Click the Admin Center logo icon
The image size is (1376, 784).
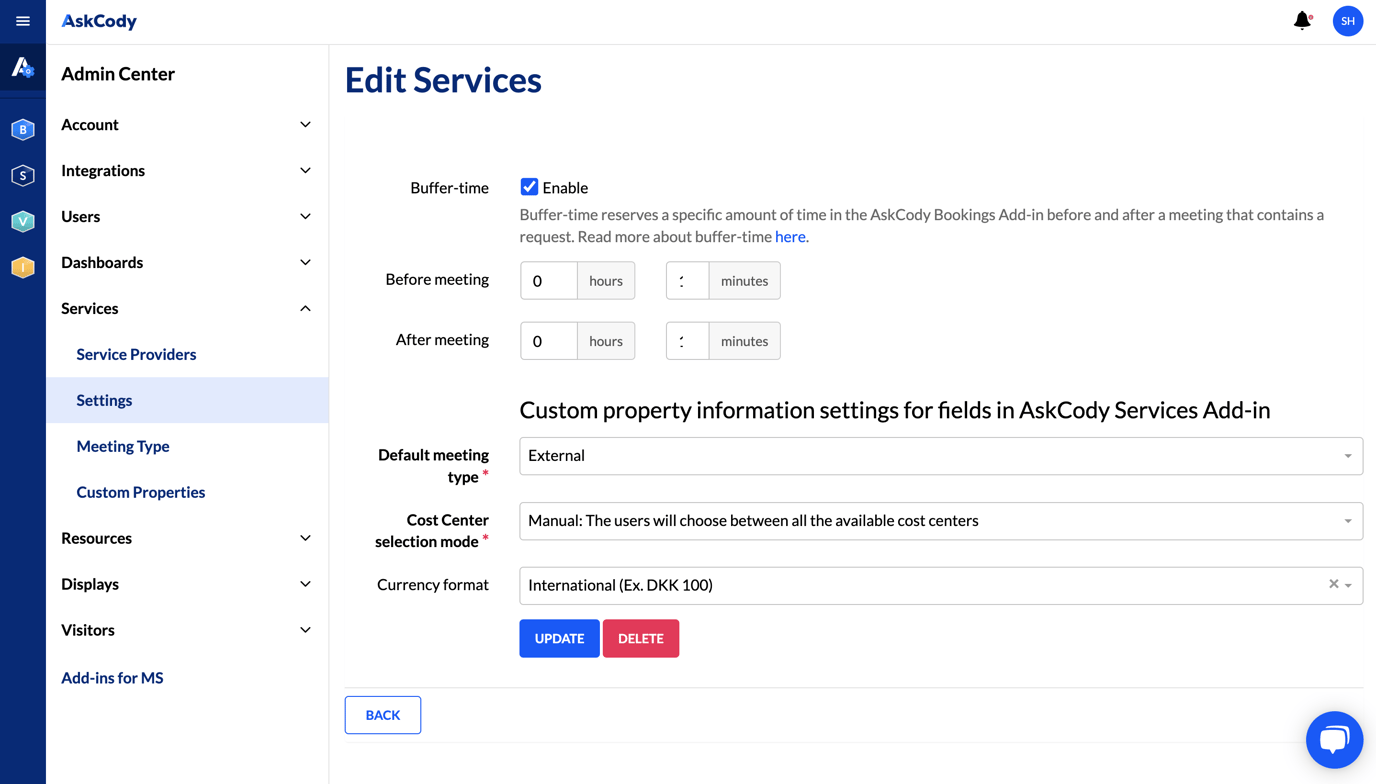coord(22,68)
